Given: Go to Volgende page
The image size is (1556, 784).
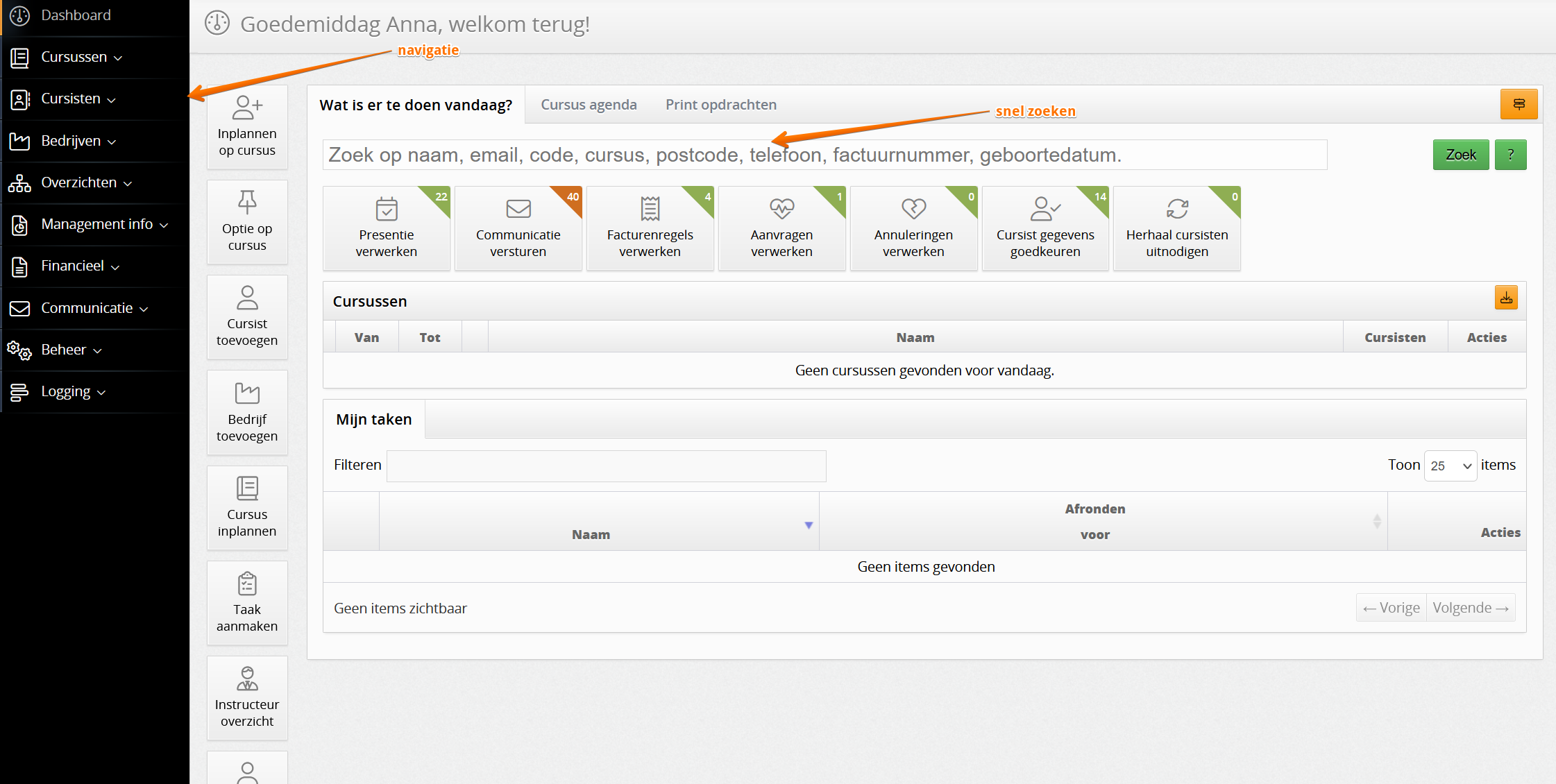Looking at the screenshot, I should pos(1471,608).
